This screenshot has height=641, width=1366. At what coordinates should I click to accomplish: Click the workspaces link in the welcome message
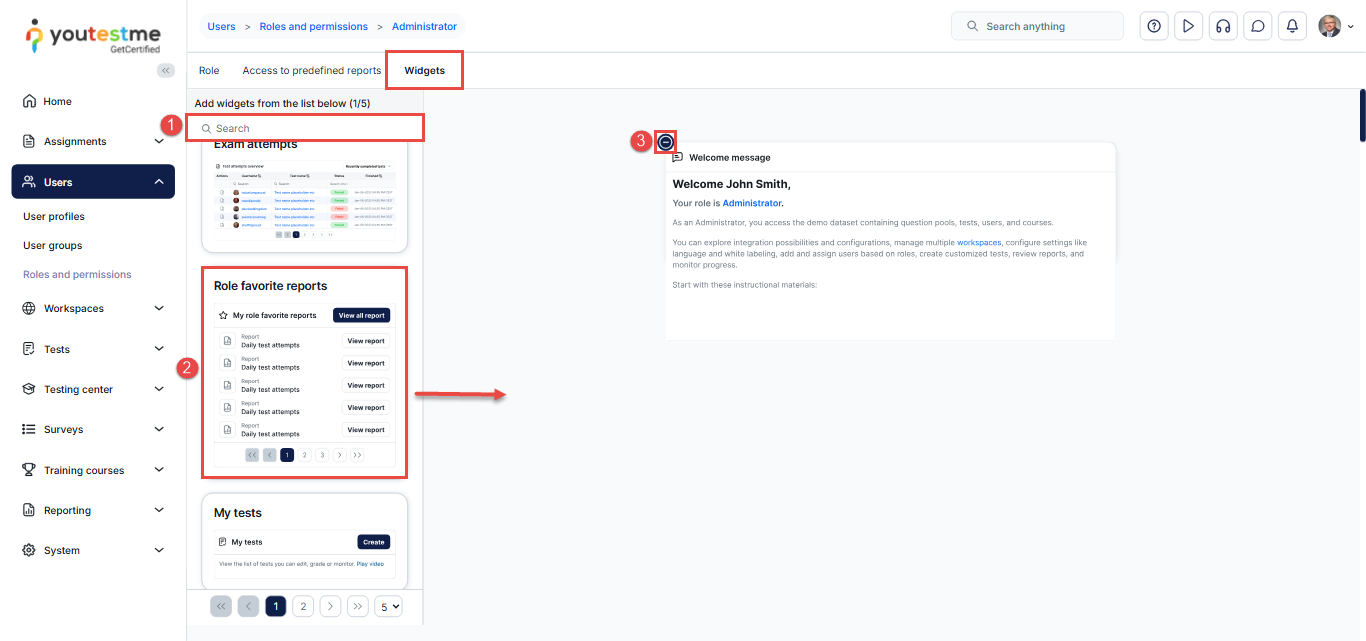coord(979,243)
